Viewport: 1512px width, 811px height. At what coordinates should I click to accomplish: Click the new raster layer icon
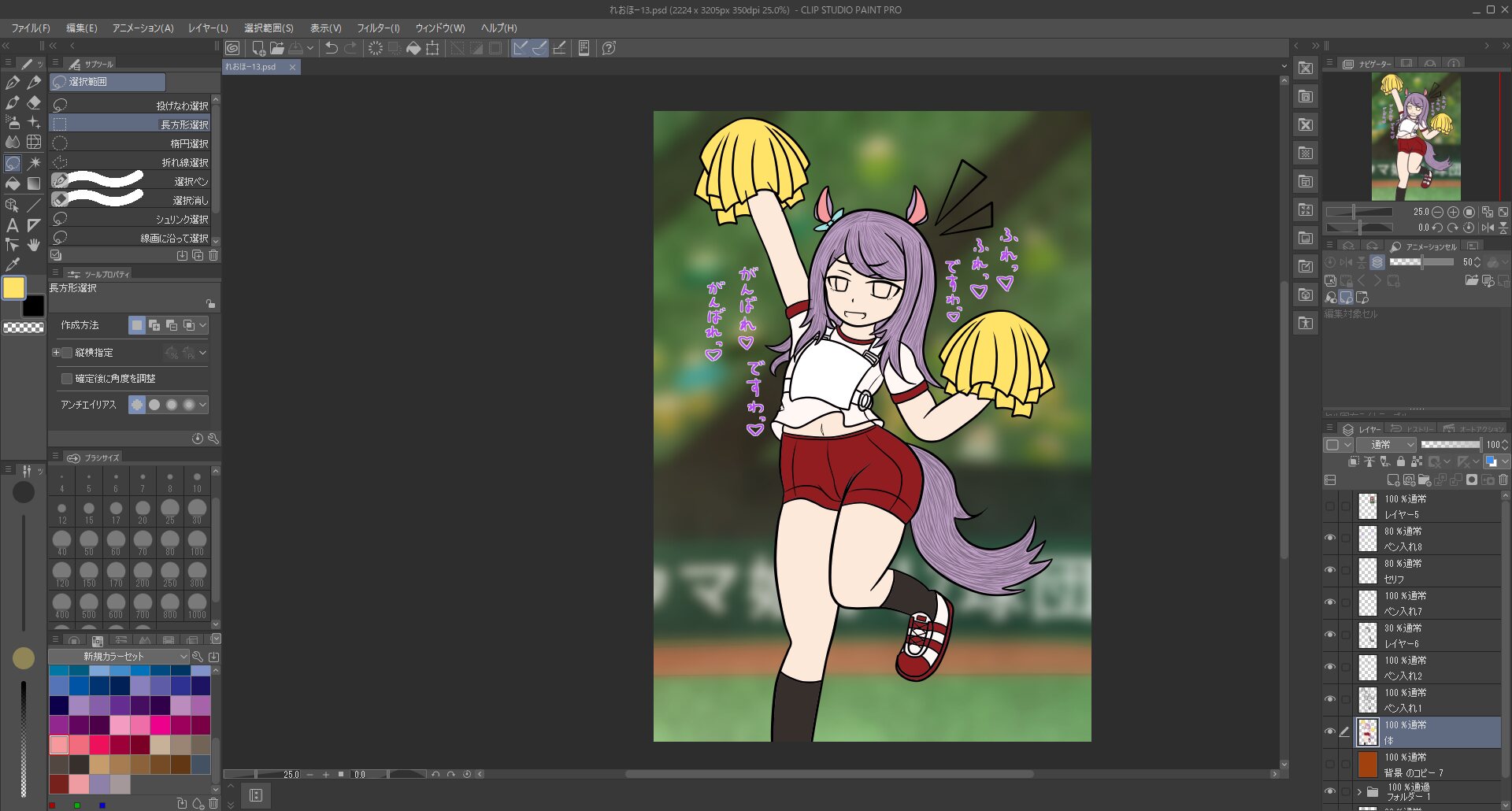pos(1392,480)
